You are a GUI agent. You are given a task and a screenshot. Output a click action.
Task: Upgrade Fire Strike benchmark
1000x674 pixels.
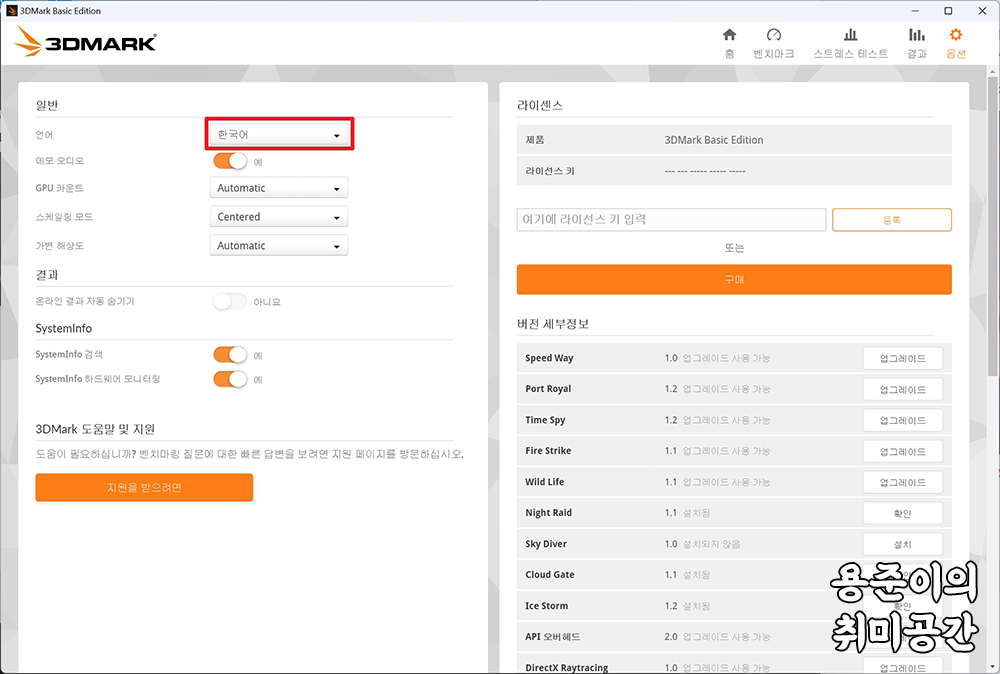902,451
